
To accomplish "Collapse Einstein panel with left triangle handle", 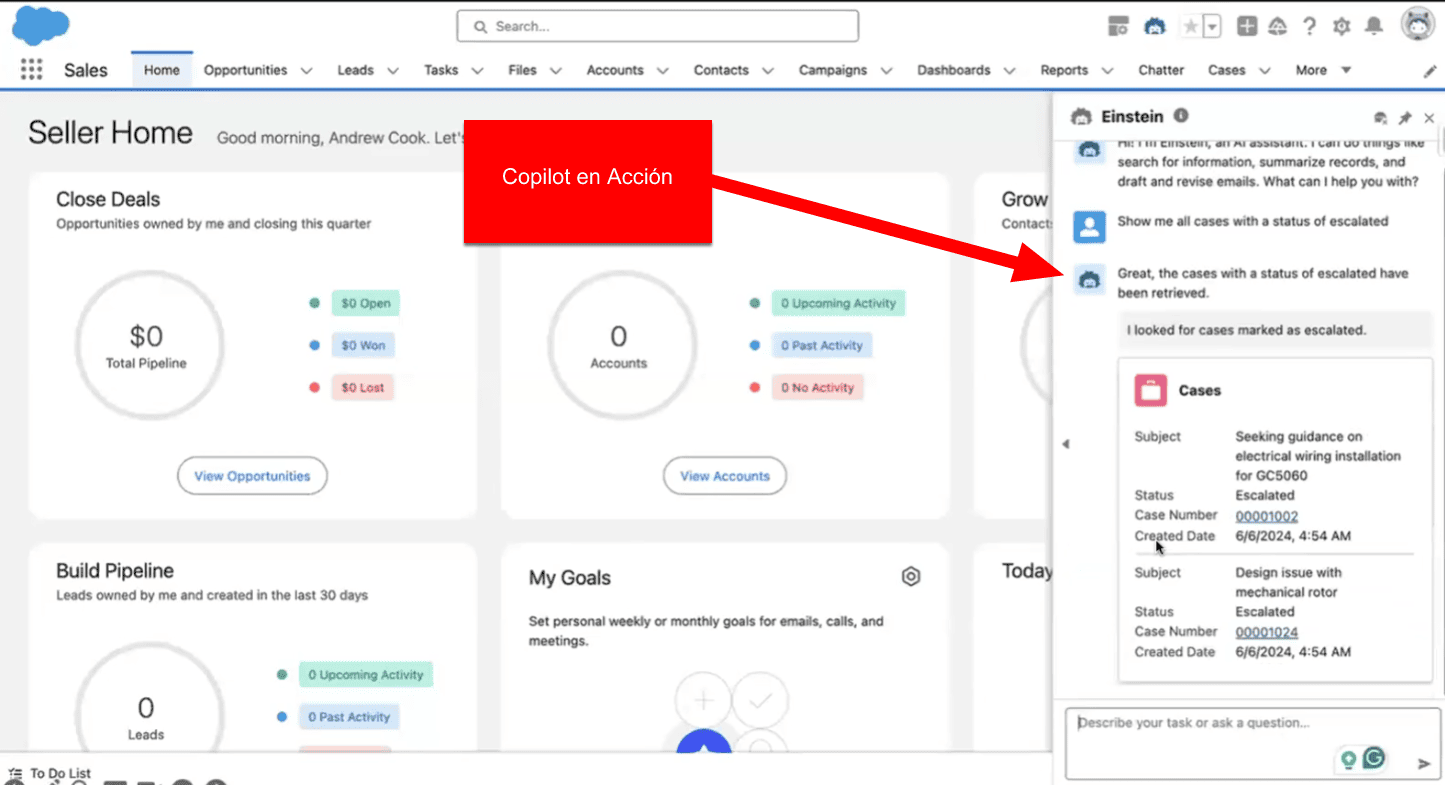I will click(x=1065, y=444).
